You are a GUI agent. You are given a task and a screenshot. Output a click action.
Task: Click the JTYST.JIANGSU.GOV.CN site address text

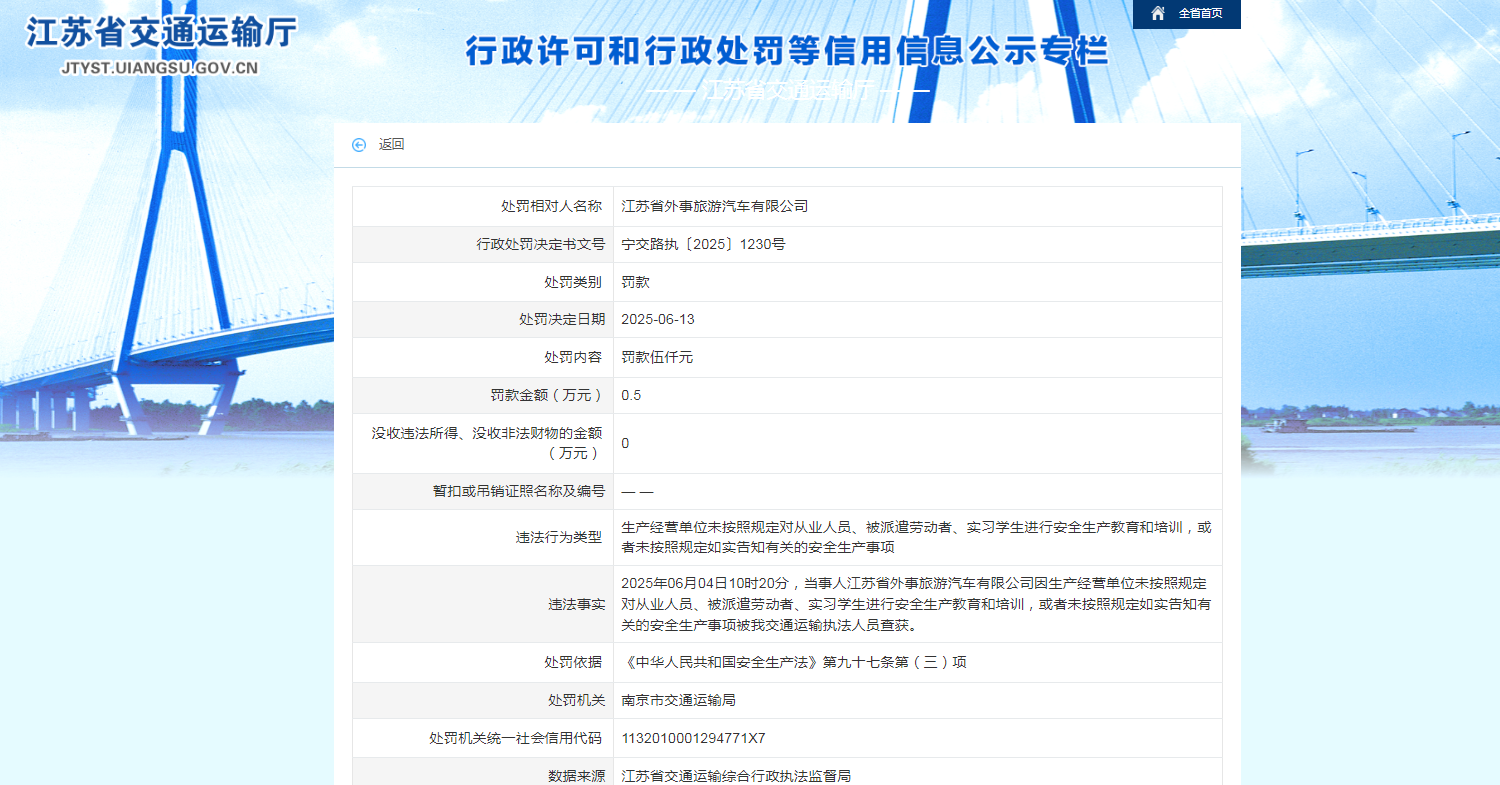tap(160, 69)
